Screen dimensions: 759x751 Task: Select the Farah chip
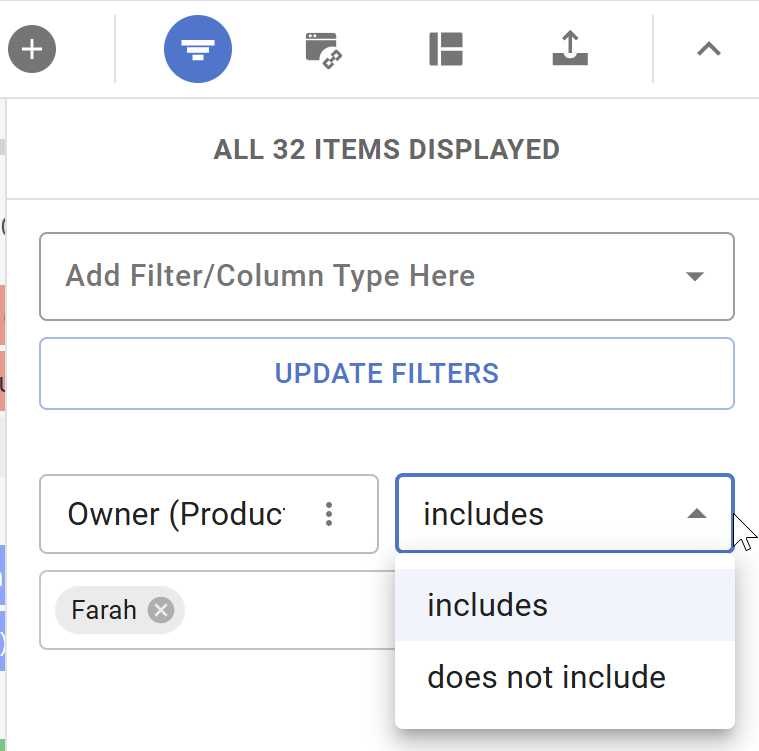point(104,610)
